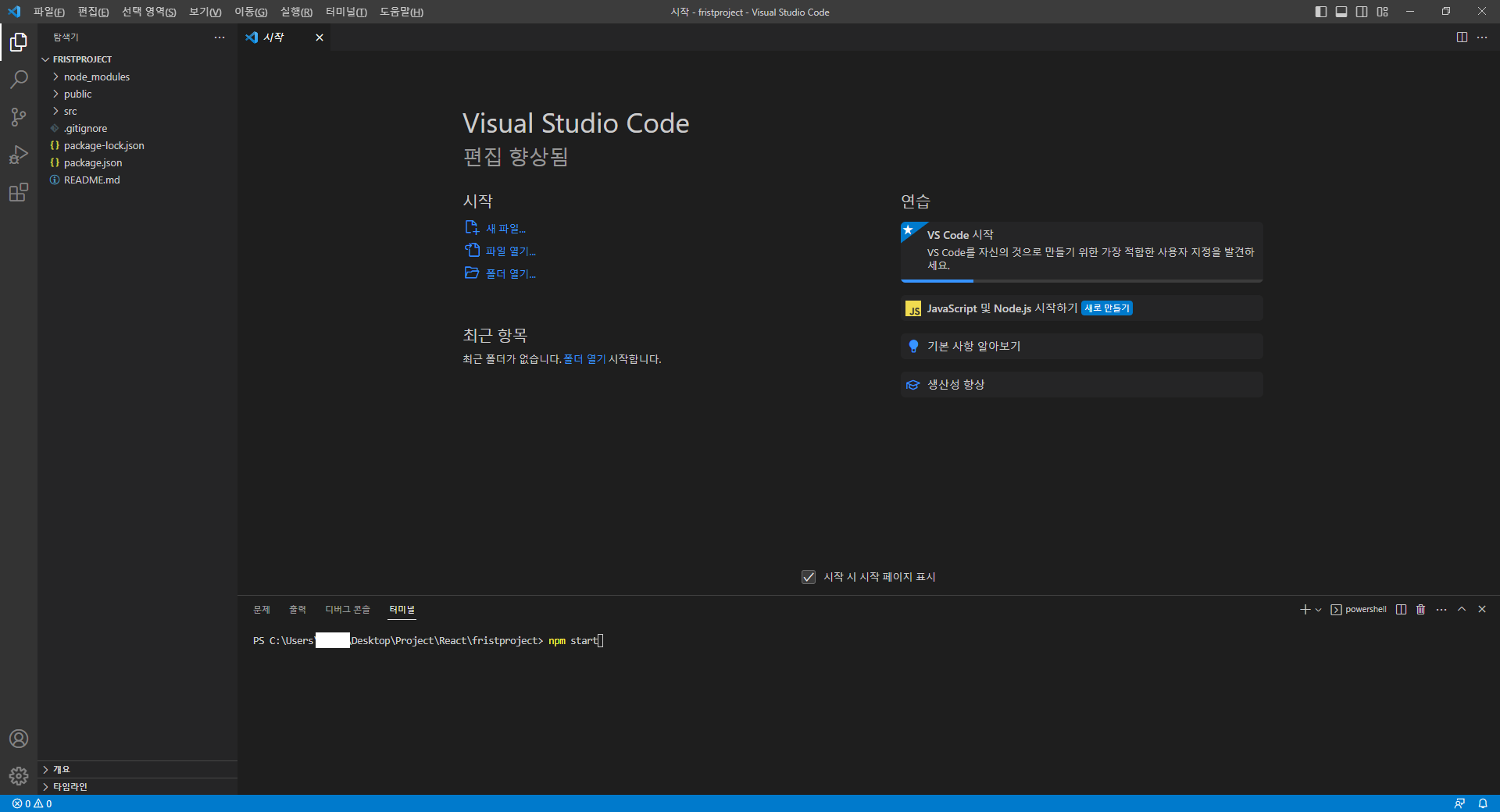Open the Extensions view
Screen dimensions: 1500x812
click(x=19, y=192)
